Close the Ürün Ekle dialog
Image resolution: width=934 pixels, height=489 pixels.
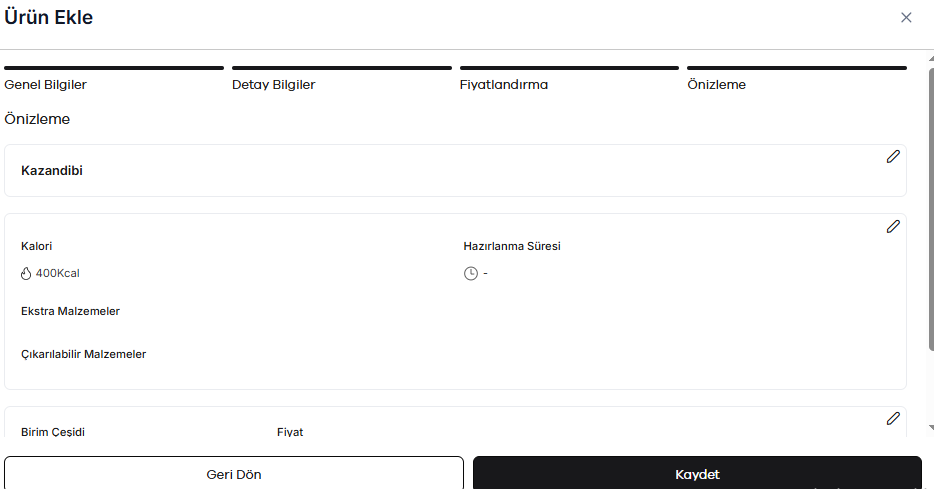tap(906, 18)
